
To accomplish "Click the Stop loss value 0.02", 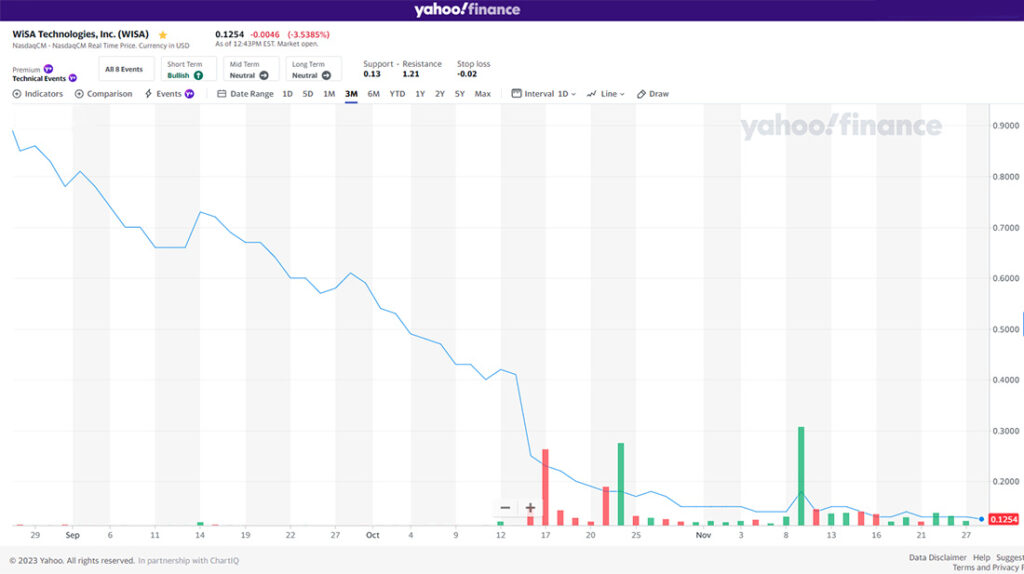I will coord(467,74).
